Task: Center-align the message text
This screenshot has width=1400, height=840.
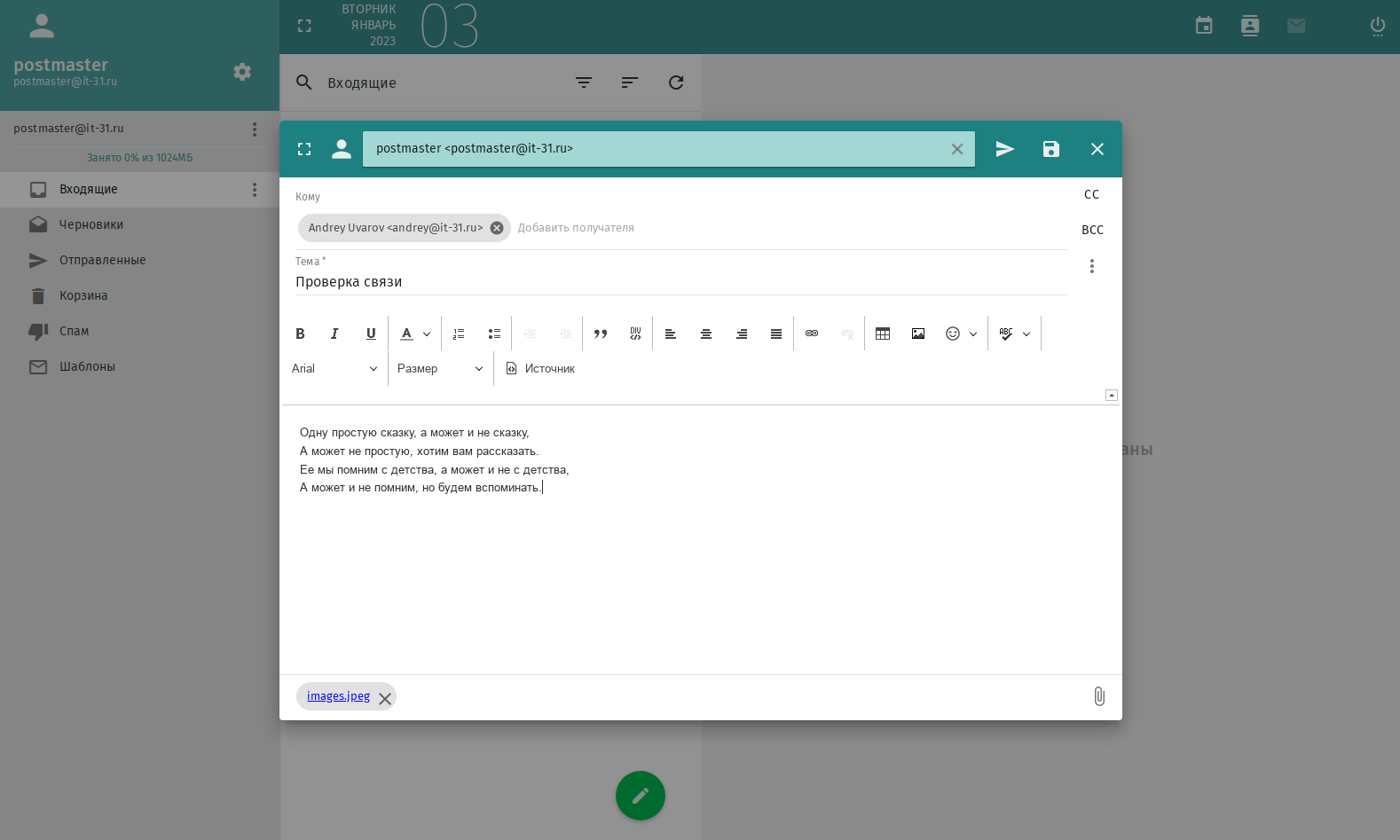Action: (x=706, y=334)
